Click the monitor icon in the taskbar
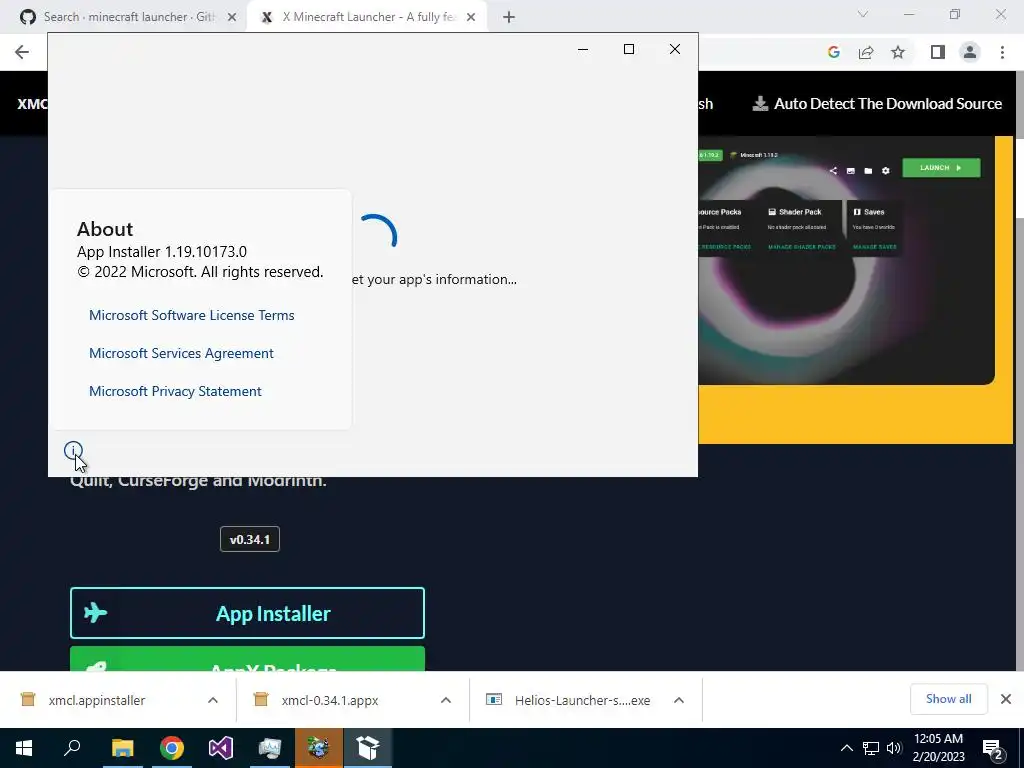Image resolution: width=1024 pixels, height=768 pixels. point(270,748)
